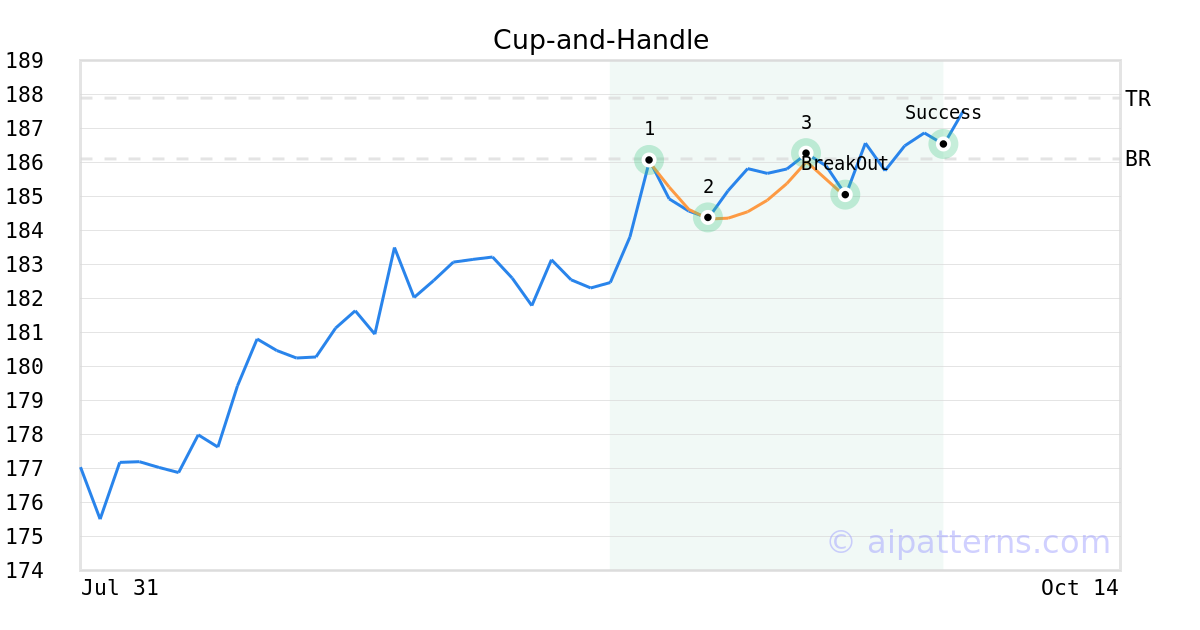The image size is (1200, 630).
Task: Click the TR line label
Action: pyautogui.click(x=1138, y=99)
